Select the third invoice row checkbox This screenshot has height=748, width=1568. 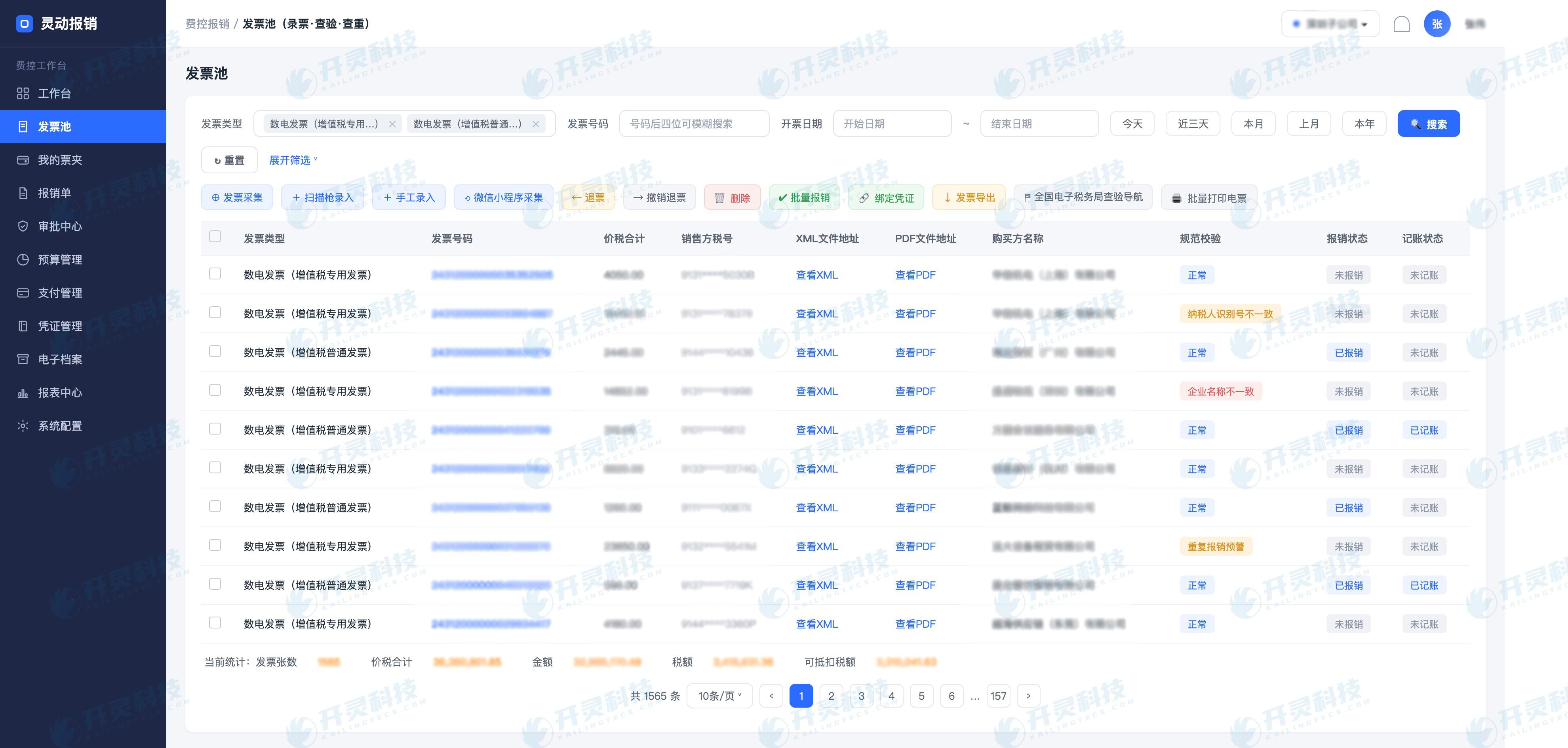tap(215, 351)
